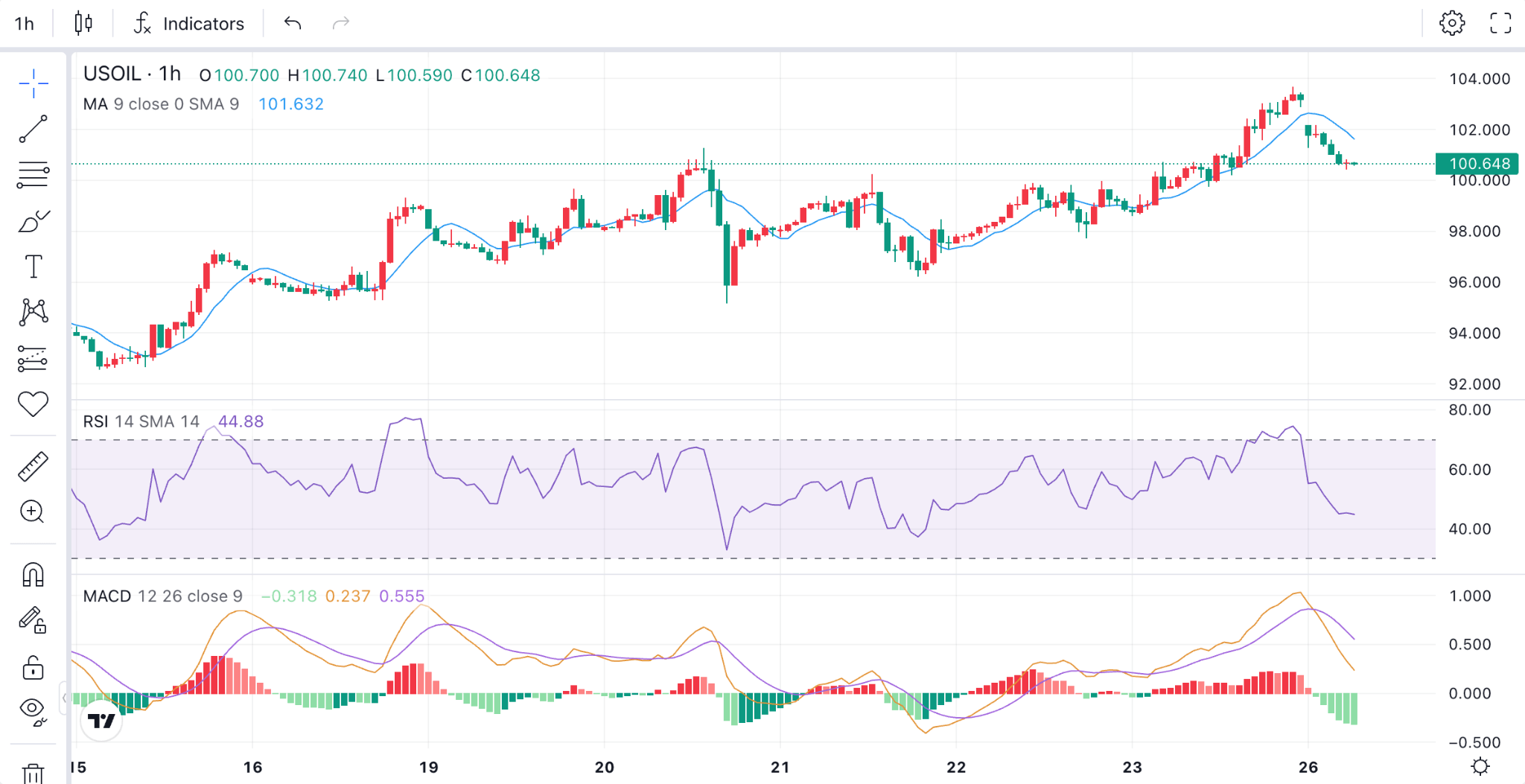Click the SMA value 101.632
Viewport: 1525px width, 784px height.
click(291, 104)
